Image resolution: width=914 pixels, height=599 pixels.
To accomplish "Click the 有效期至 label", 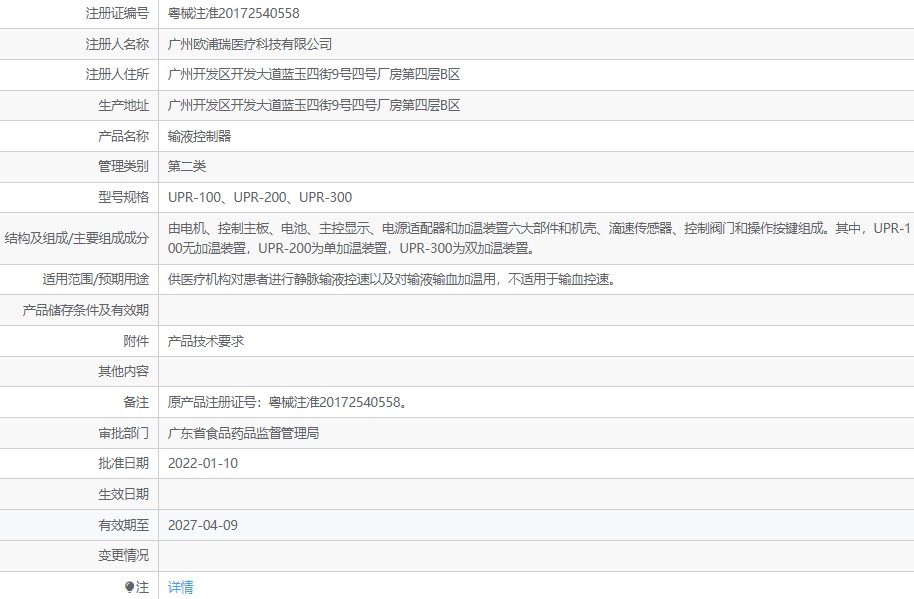I will (x=124, y=525).
